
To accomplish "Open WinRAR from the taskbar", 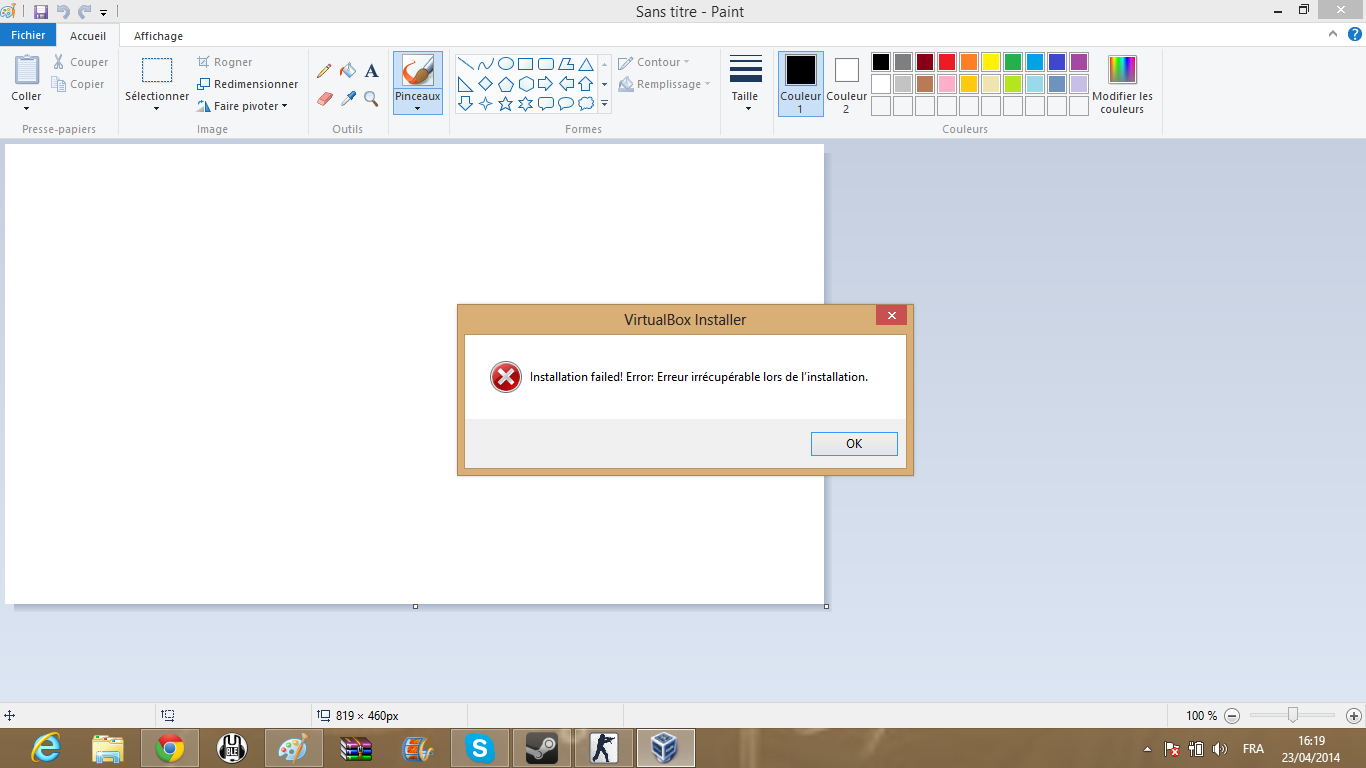I will coord(356,748).
